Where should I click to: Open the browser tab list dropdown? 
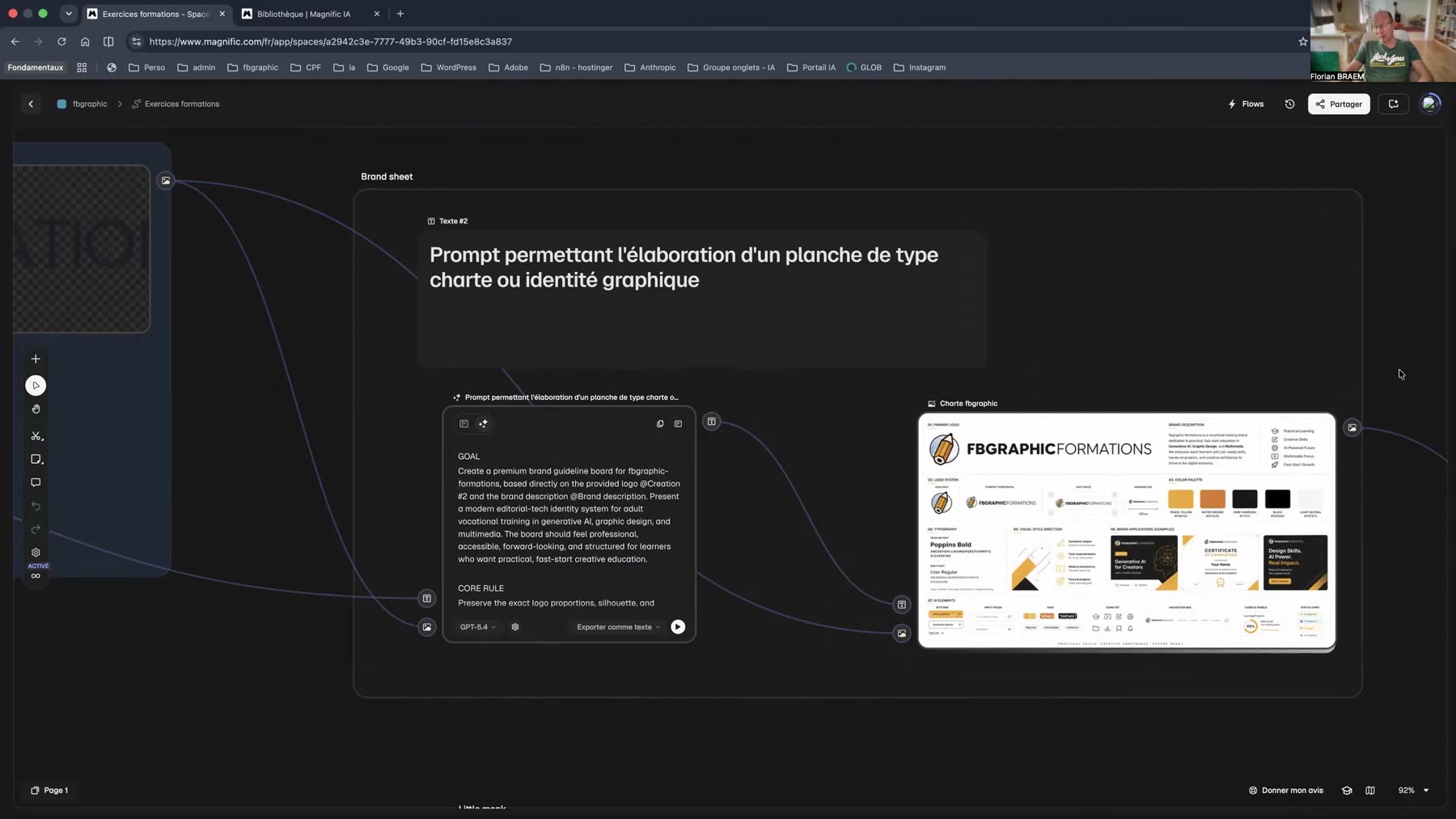69,14
